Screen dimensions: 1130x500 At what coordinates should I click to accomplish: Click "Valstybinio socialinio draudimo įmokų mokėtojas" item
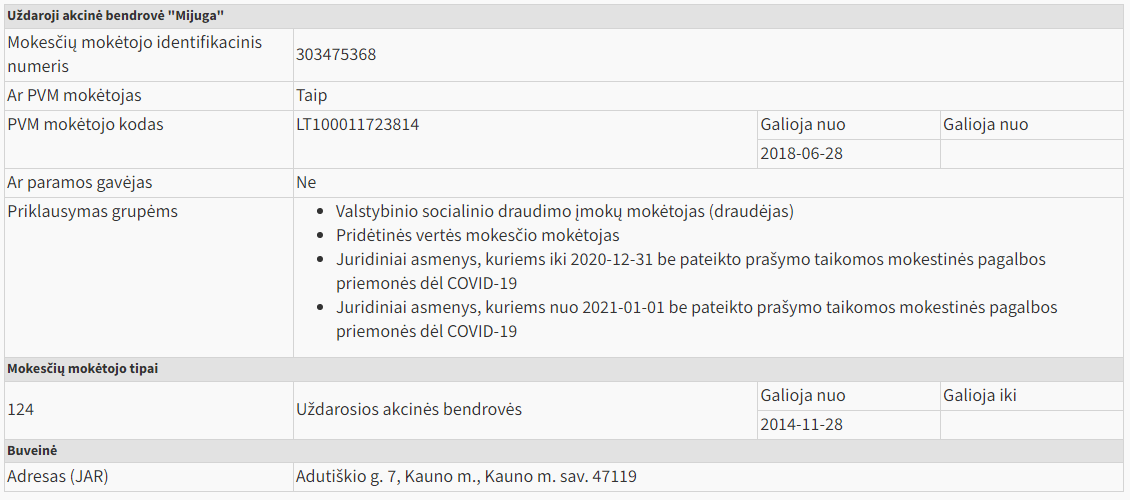point(565,212)
